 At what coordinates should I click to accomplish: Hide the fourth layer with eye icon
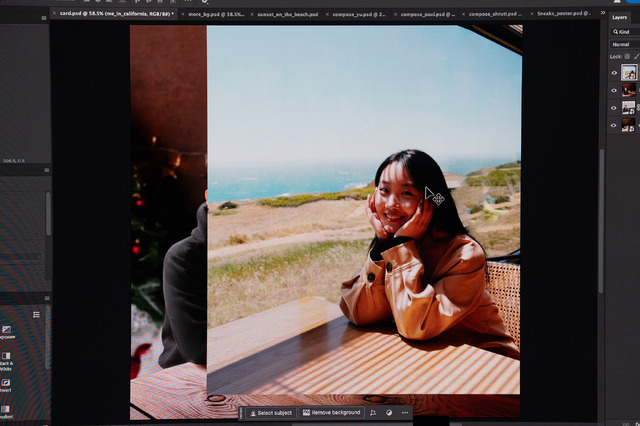[613, 126]
